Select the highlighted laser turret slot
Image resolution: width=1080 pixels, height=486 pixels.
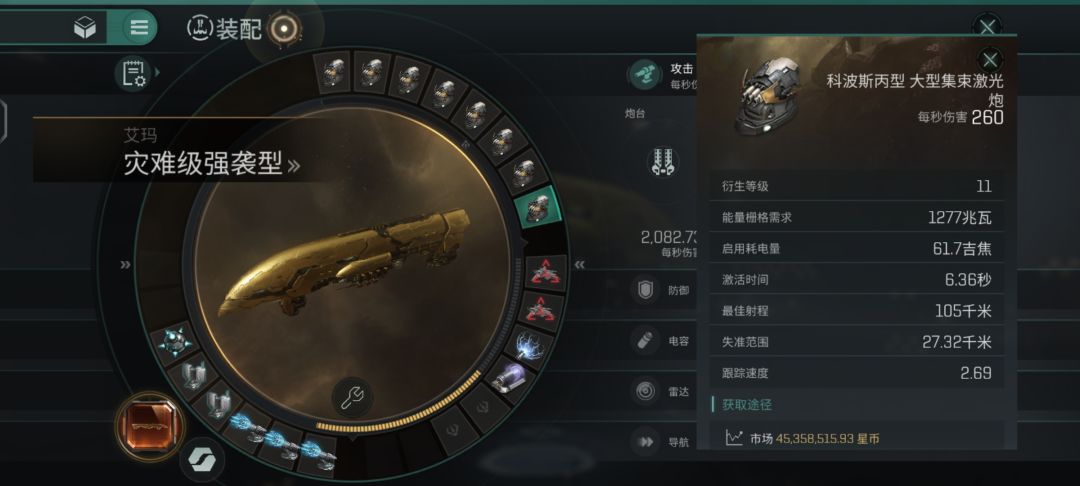point(537,207)
